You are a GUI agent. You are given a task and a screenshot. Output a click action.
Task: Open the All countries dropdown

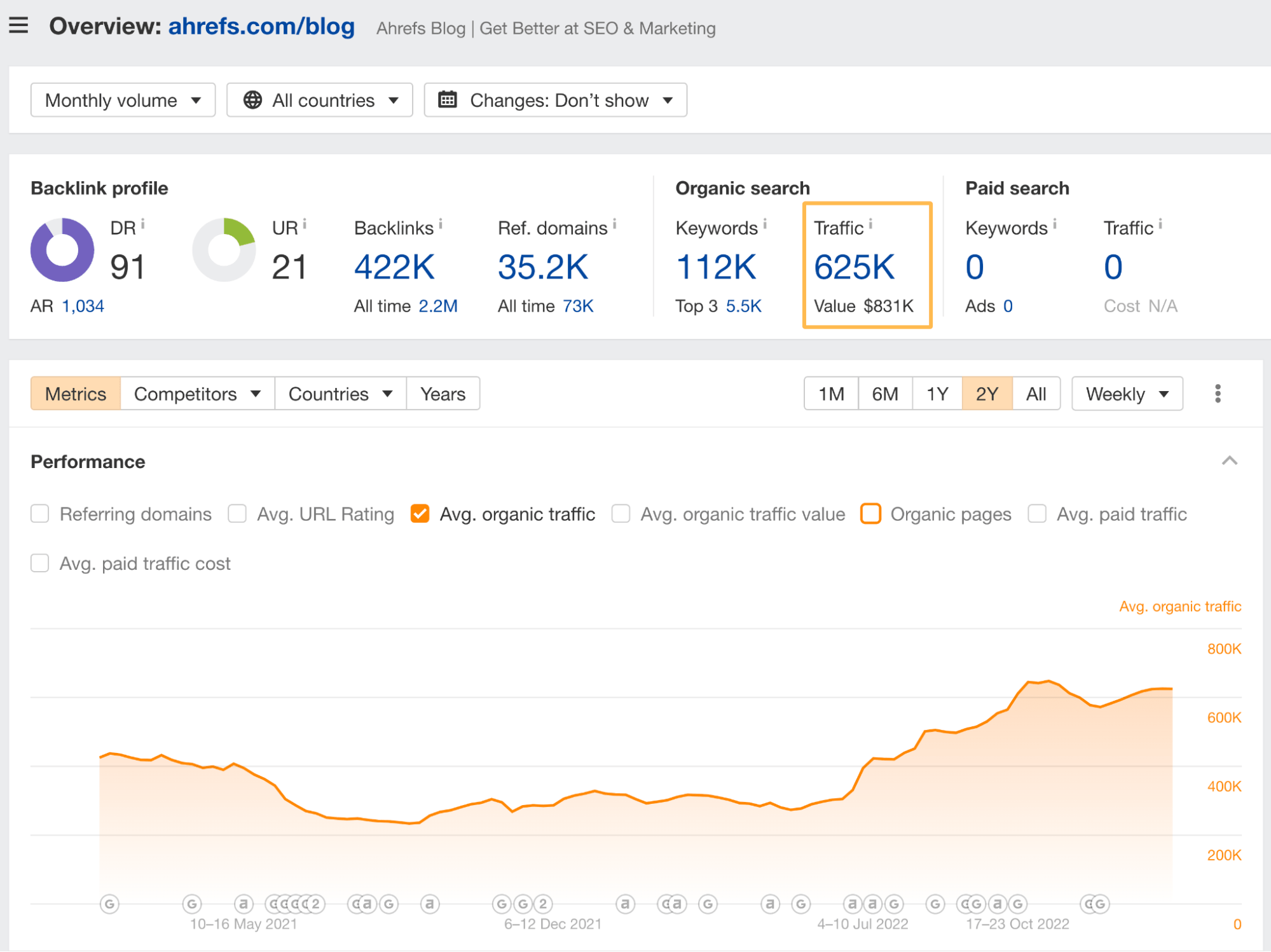click(320, 100)
